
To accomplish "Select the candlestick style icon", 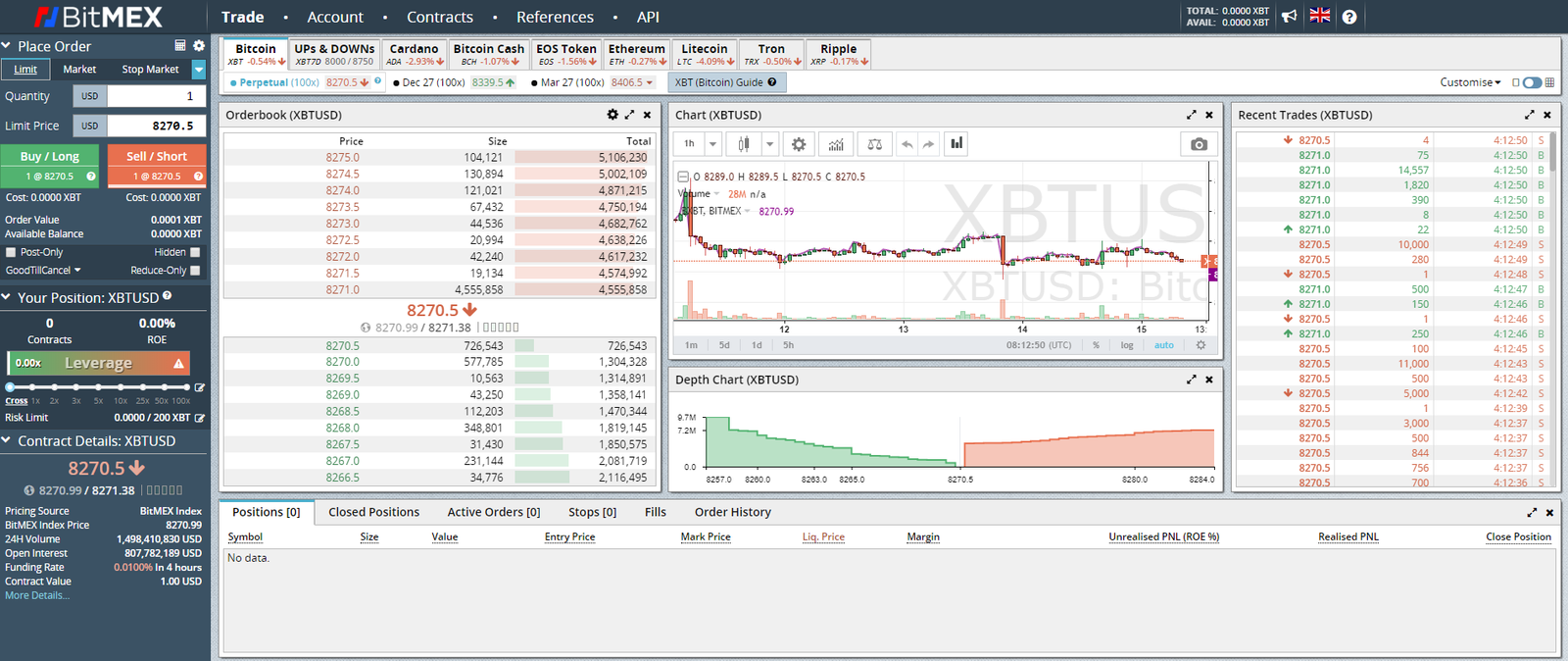I will point(744,144).
